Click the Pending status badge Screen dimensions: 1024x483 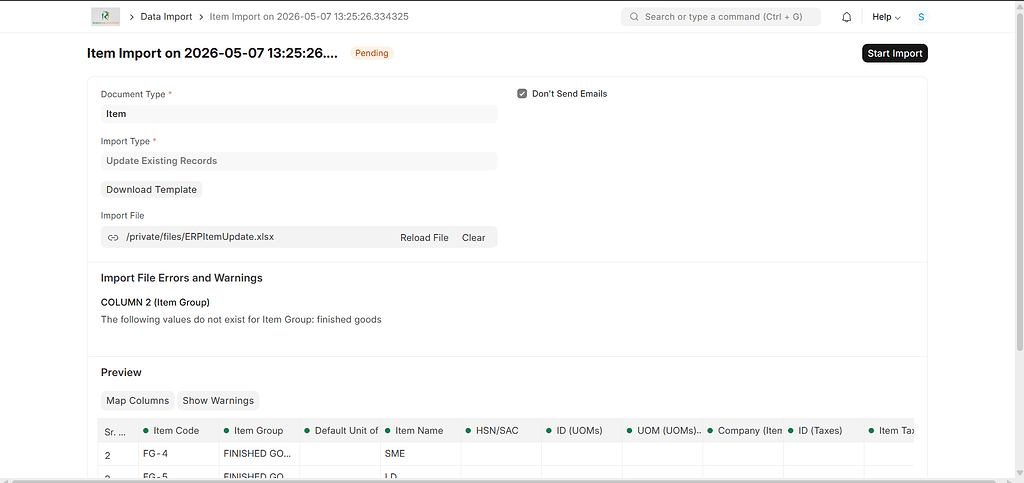tap(372, 54)
